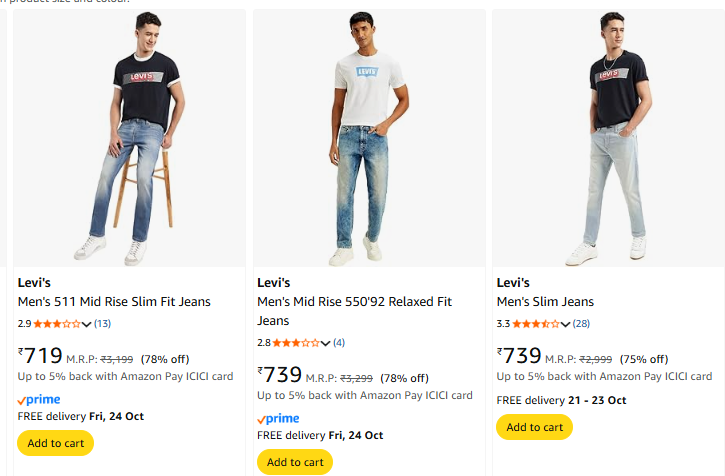Screen dimensions: 725x476
Task: Add Men's Slim Jeans to cart
Action: (534, 427)
